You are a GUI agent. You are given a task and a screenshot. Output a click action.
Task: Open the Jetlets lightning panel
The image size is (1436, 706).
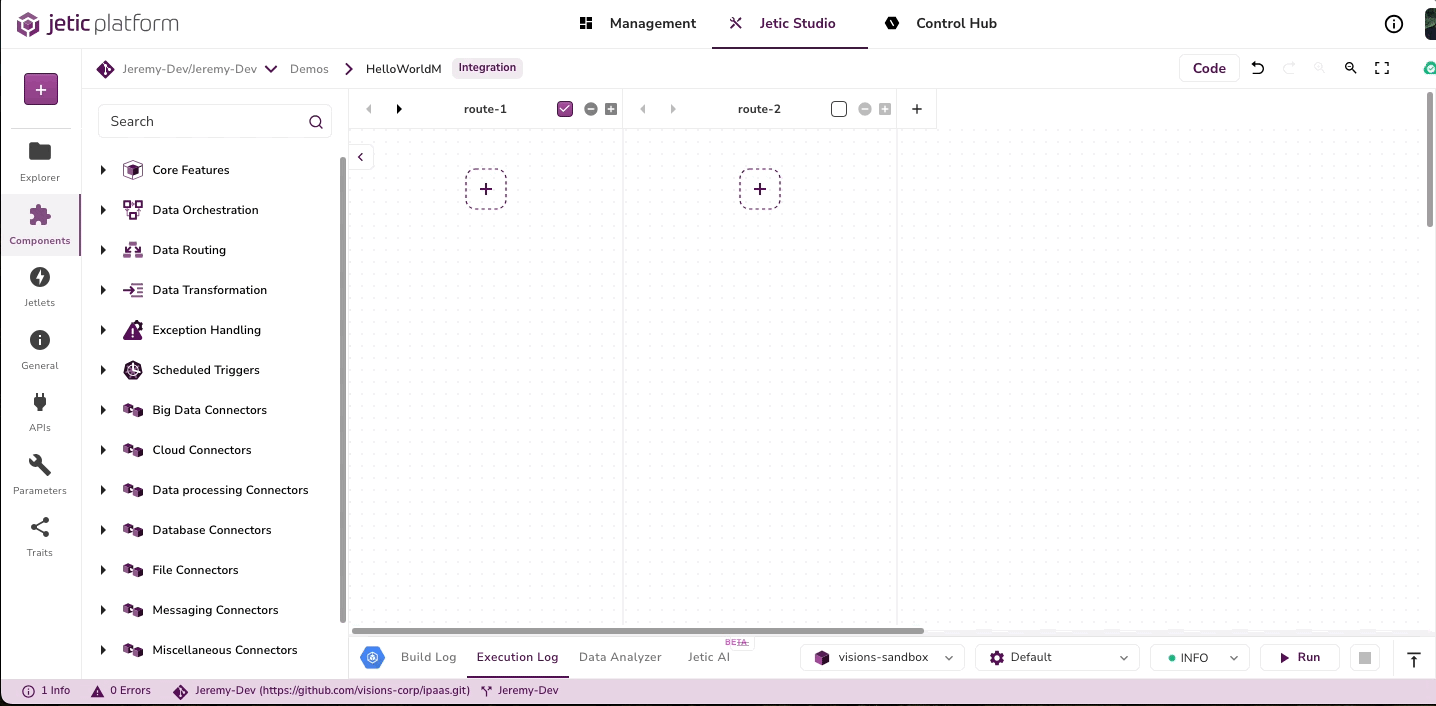tap(40, 286)
